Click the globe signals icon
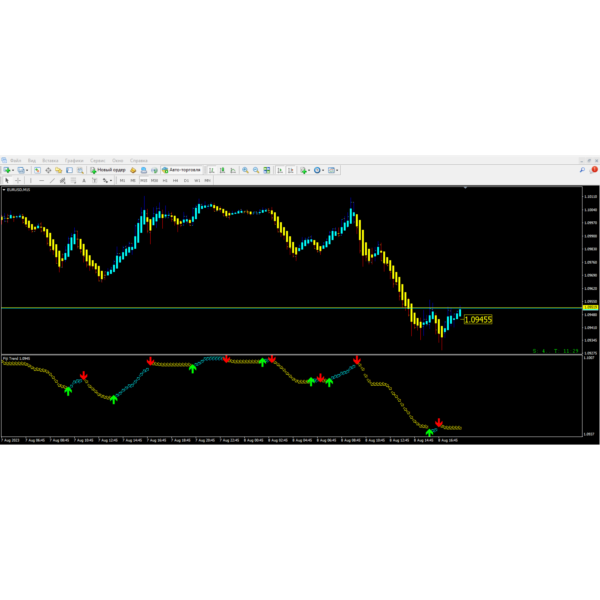600x600 pixels. pyautogui.click(x=154, y=170)
